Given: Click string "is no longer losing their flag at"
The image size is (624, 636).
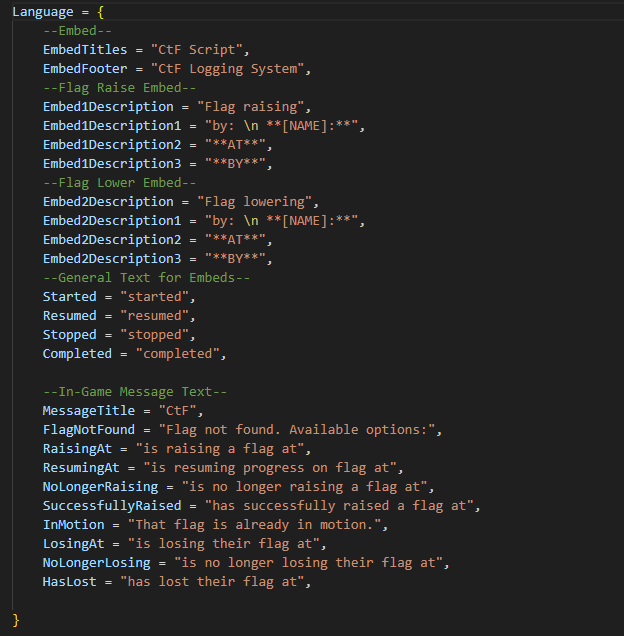Looking at the screenshot, I should [x=309, y=563].
